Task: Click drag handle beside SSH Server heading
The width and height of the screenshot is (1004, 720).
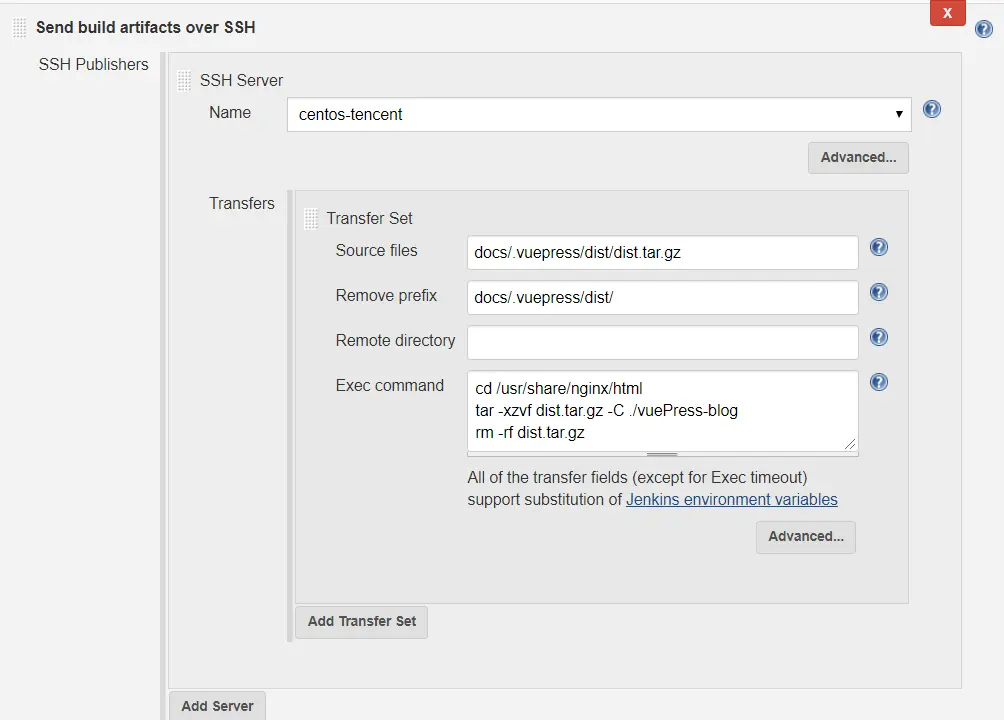Action: [184, 81]
